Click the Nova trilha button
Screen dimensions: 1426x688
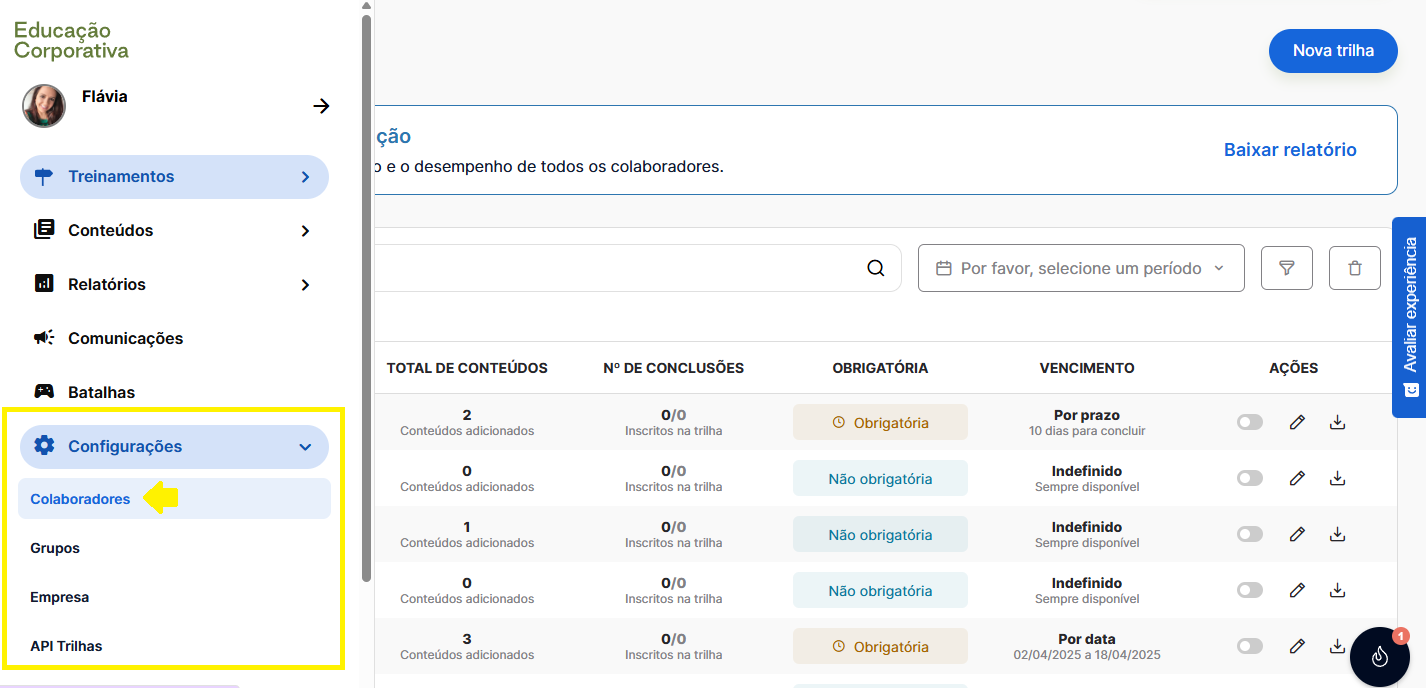tap(1332, 50)
